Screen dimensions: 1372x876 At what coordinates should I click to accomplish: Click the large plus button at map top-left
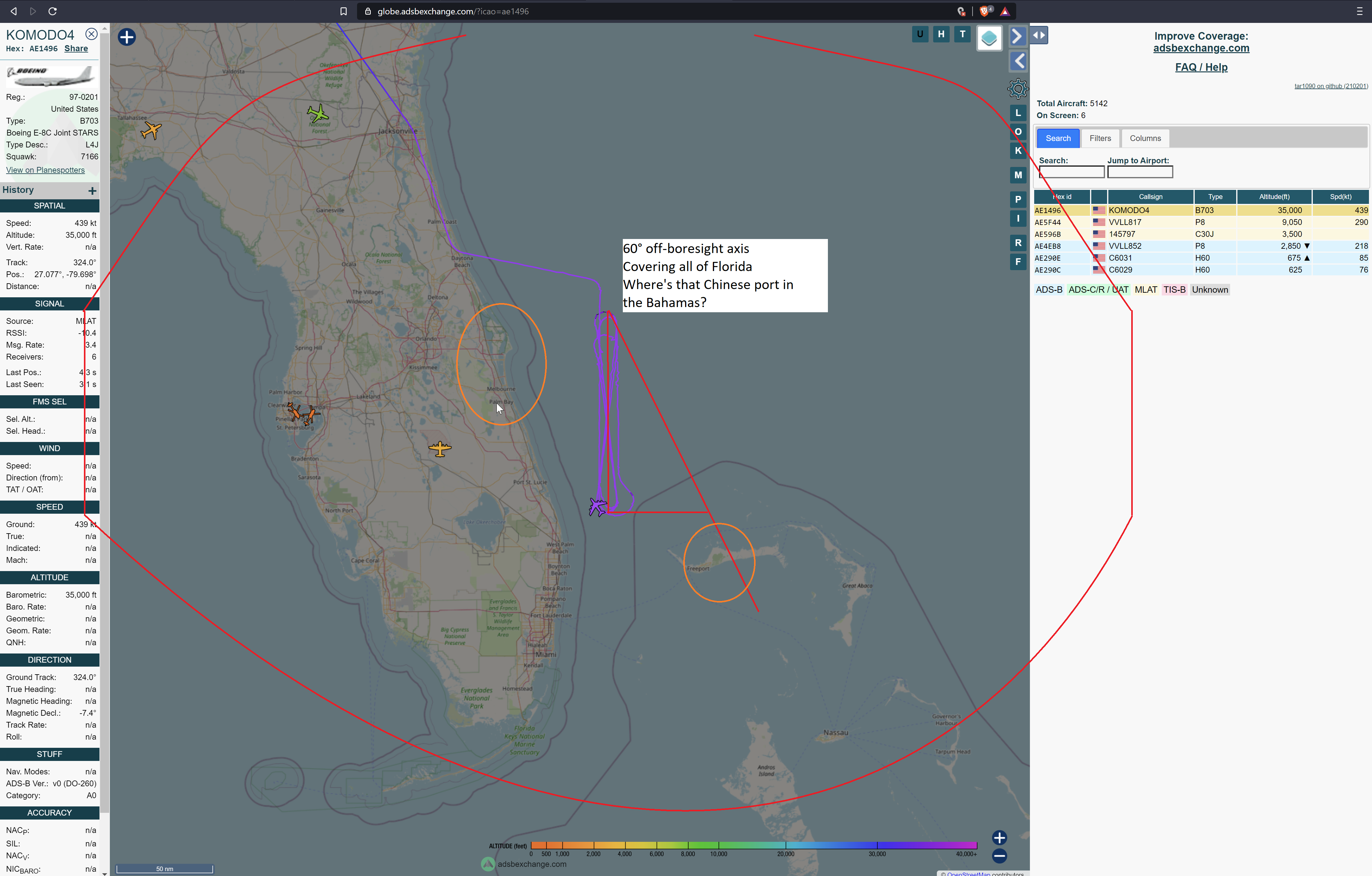point(126,38)
